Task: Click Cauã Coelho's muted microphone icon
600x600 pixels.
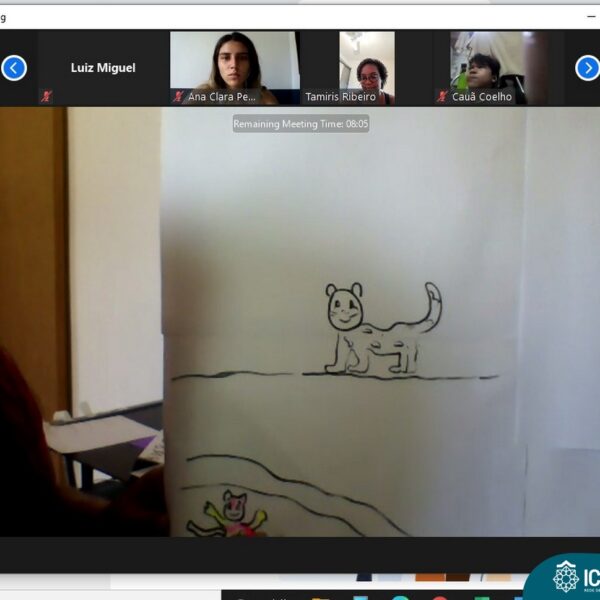Action: (442, 97)
